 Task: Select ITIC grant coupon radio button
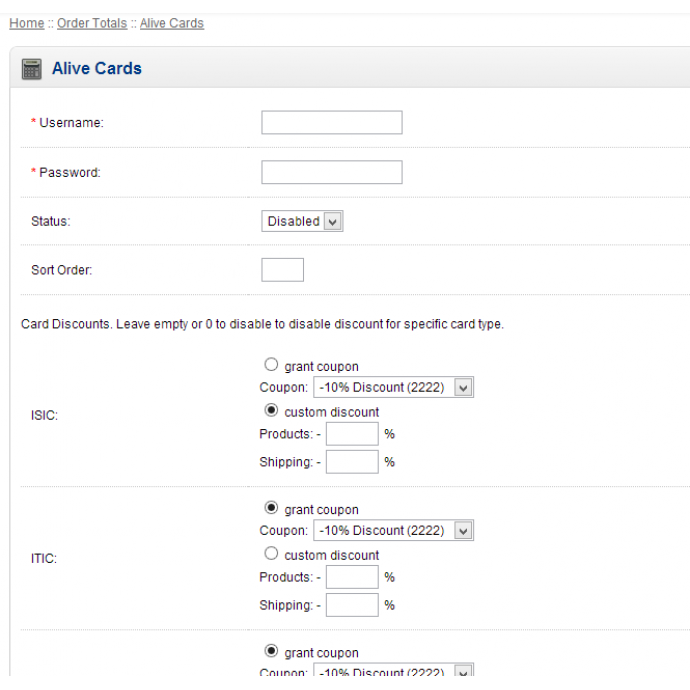click(x=271, y=508)
